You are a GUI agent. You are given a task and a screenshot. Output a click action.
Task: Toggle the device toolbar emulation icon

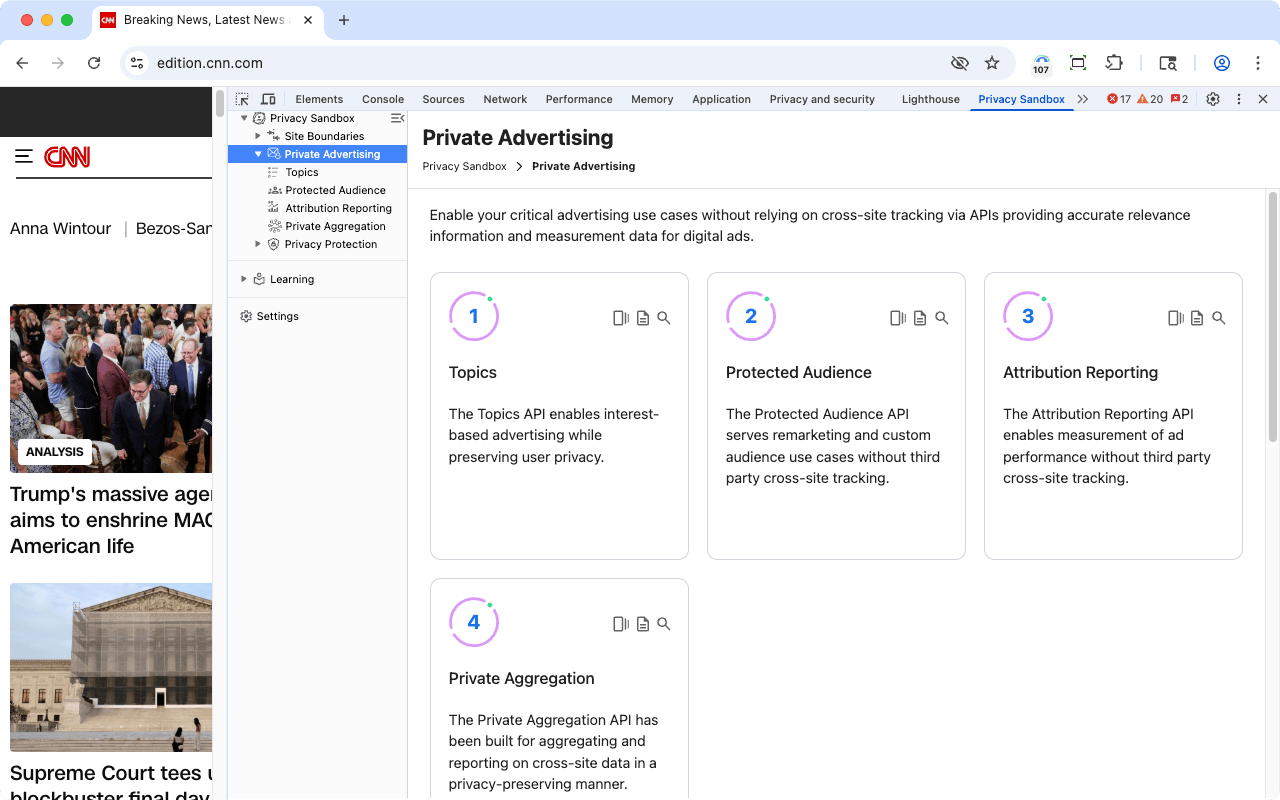[266, 99]
